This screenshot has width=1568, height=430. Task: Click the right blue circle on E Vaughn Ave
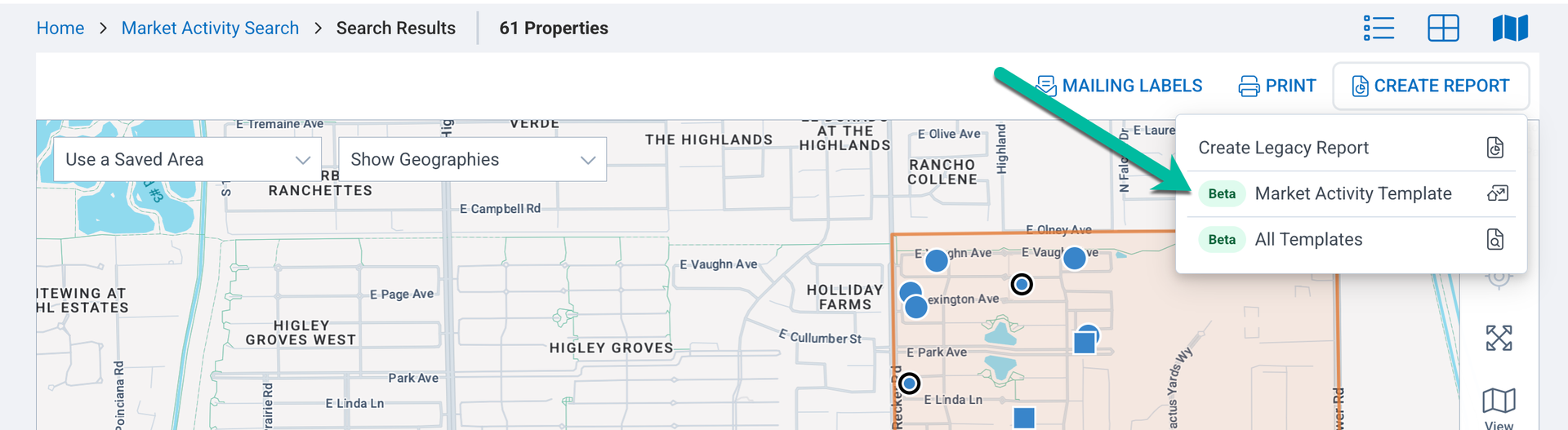[1075, 258]
